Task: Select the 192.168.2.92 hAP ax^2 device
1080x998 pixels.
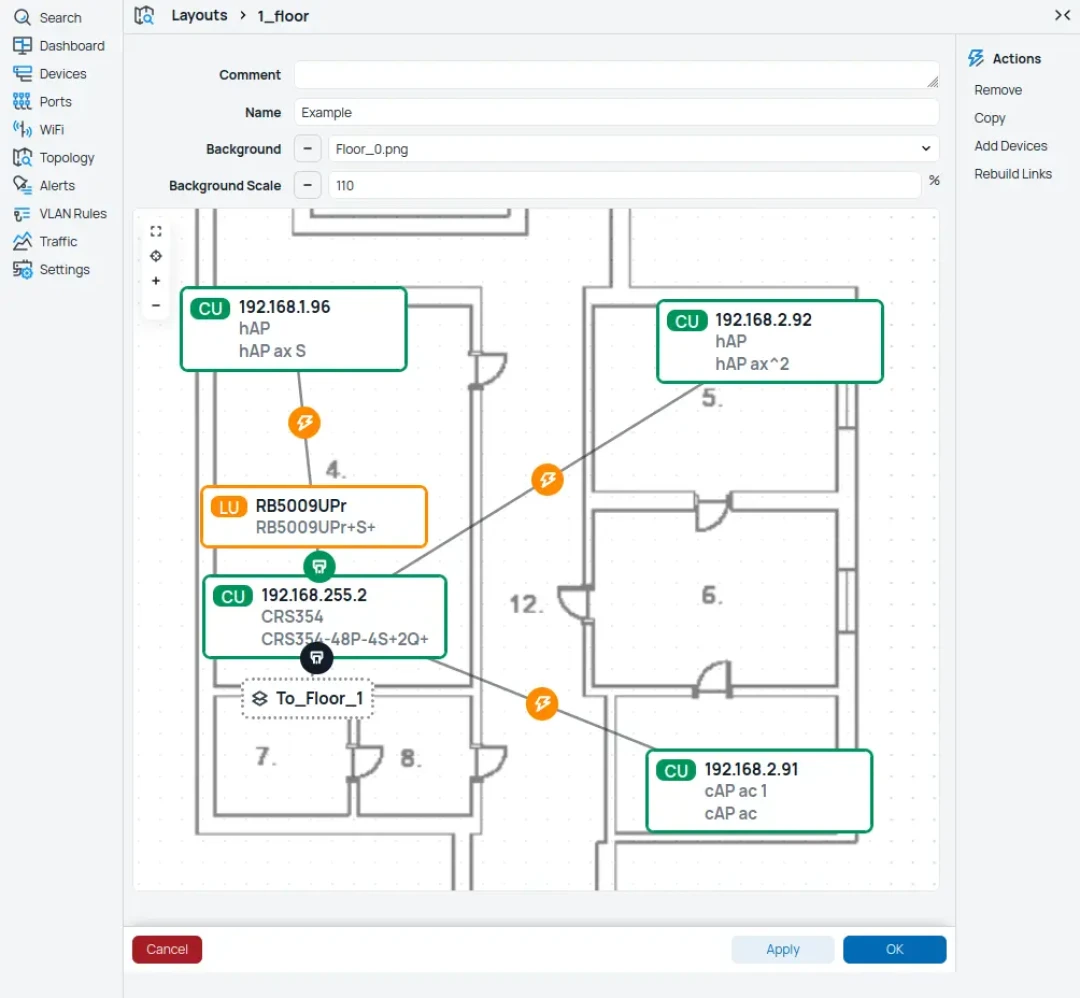Action: 770,342
